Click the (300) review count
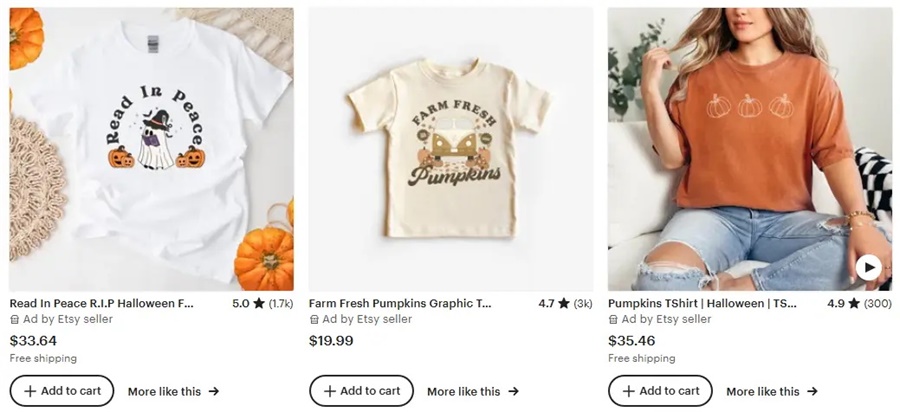Viewport: 900px width, 412px height. (877, 303)
